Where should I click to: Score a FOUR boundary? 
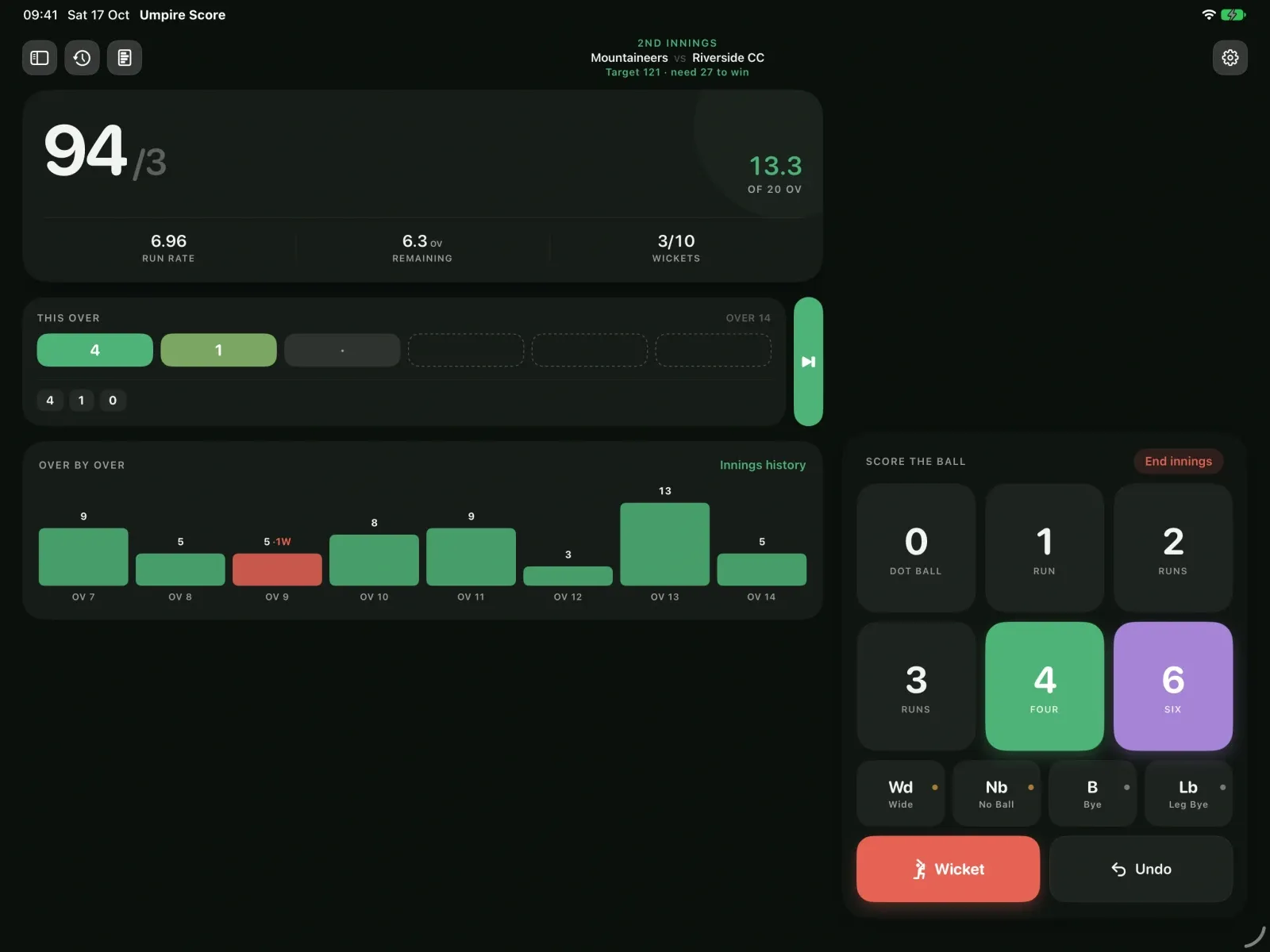(x=1045, y=686)
